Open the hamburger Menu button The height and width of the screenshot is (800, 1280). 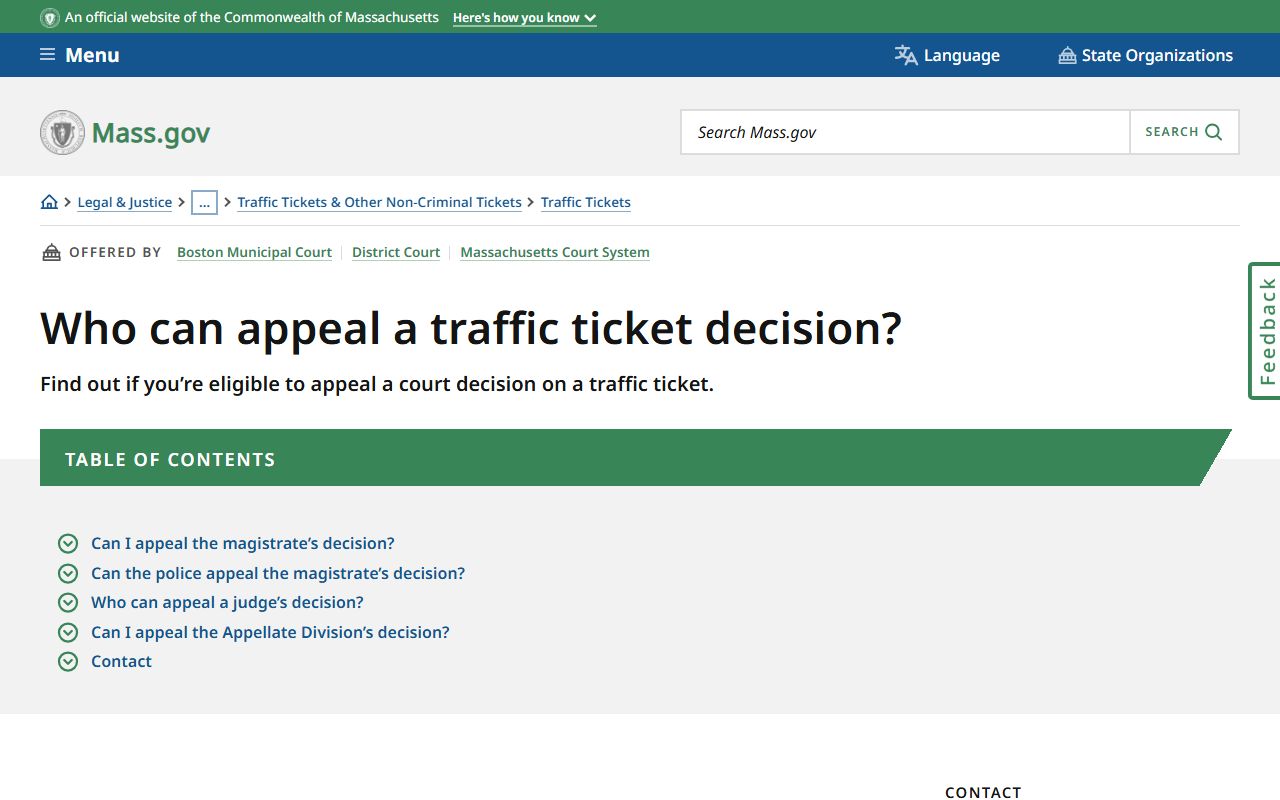79,55
